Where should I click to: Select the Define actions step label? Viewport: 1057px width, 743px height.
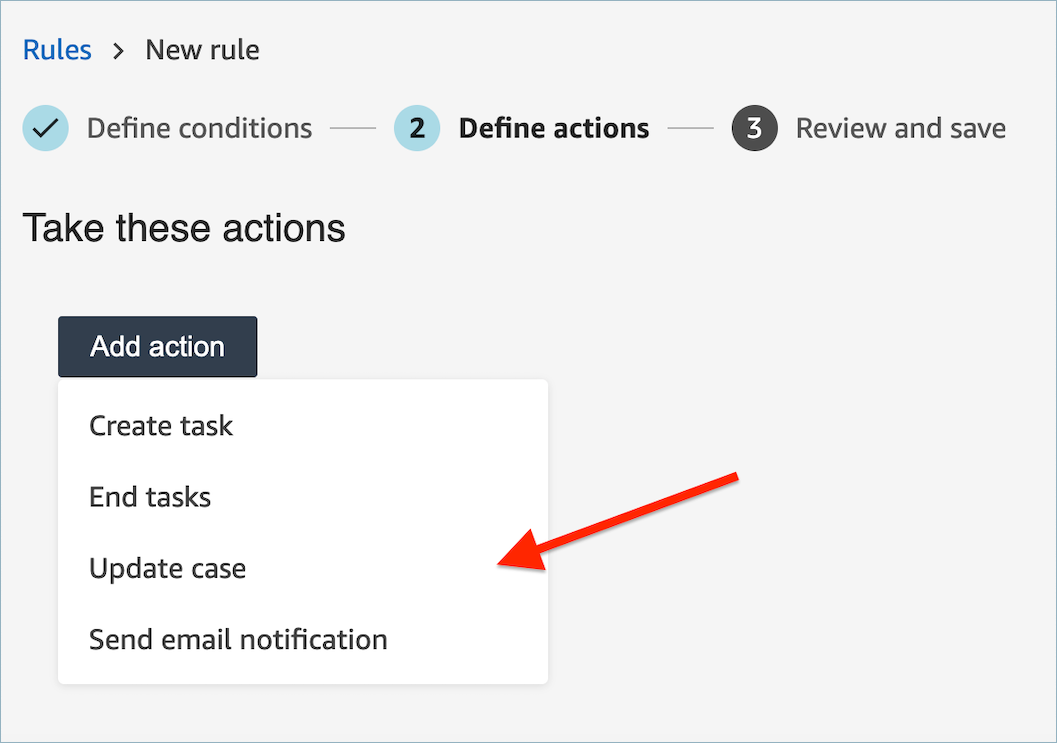coord(554,128)
